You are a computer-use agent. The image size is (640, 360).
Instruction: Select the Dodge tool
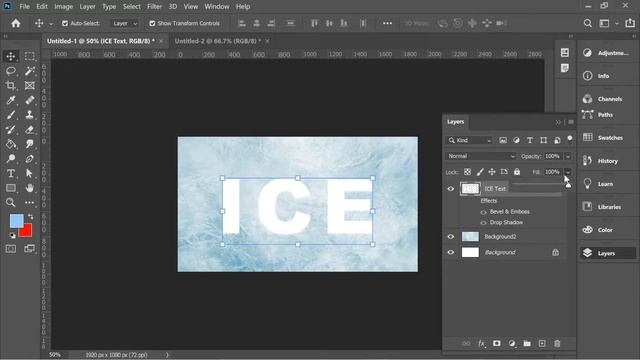[x=11, y=159]
